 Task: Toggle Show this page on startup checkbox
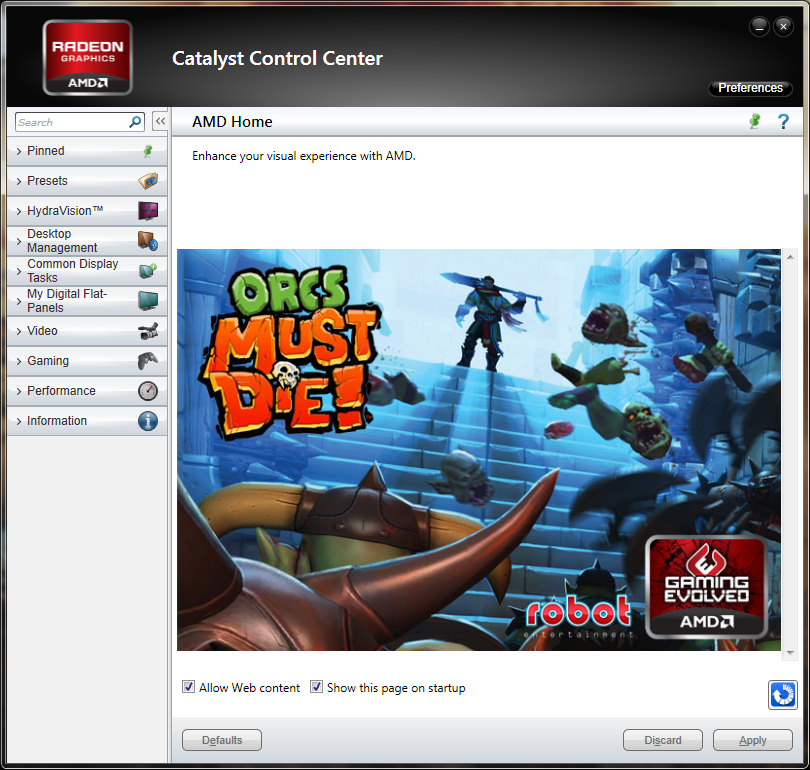[316, 687]
